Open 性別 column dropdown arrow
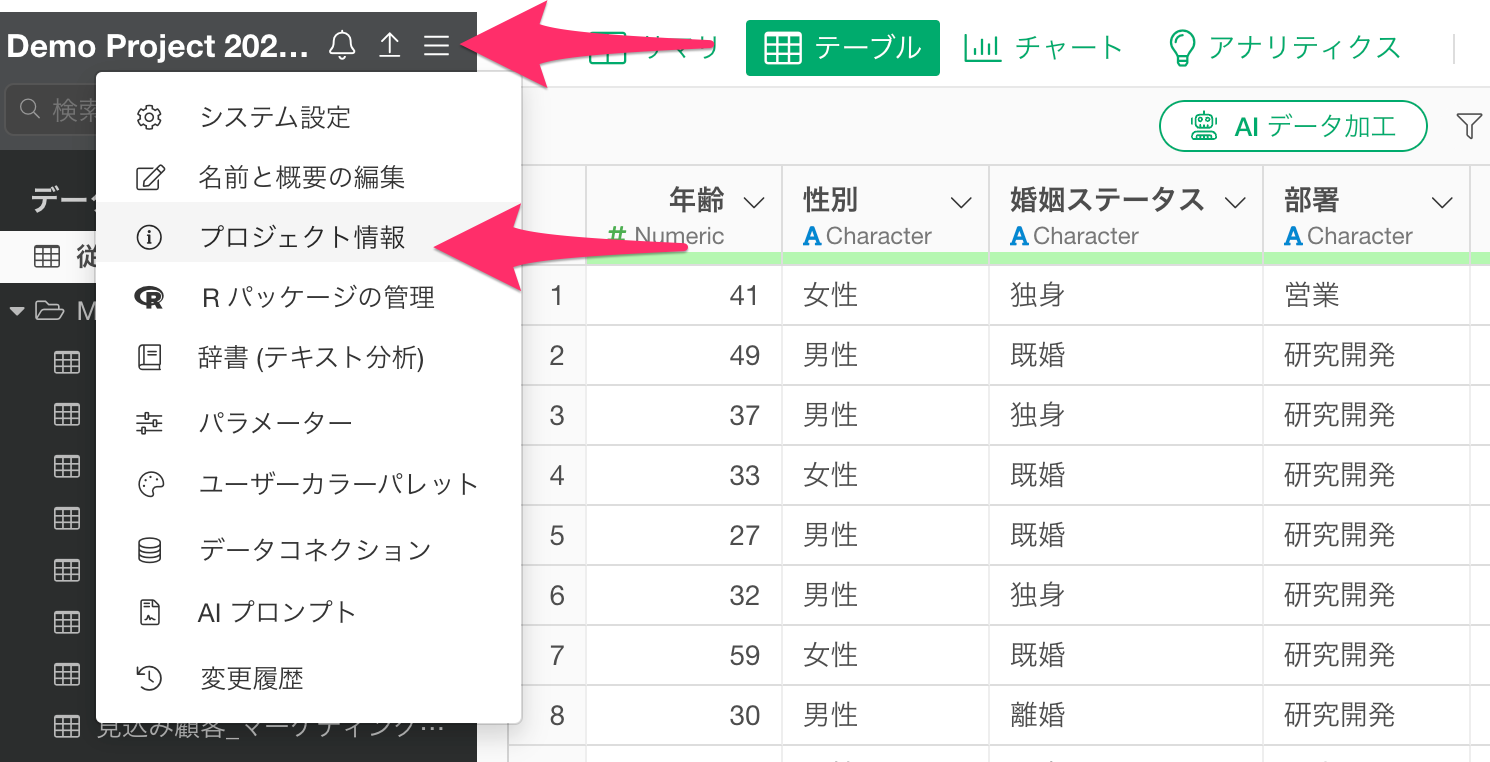Image resolution: width=1490 pixels, height=762 pixels. tap(961, 203)
